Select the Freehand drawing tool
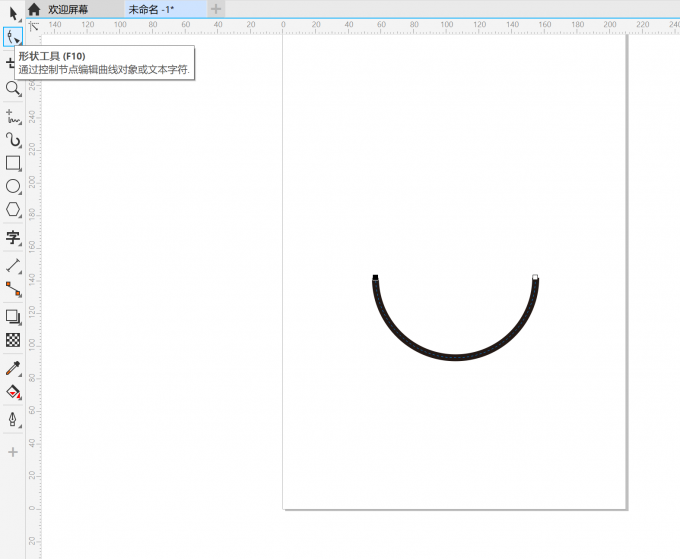Viewport: 680px width, 559px height. tap(13, 117)
